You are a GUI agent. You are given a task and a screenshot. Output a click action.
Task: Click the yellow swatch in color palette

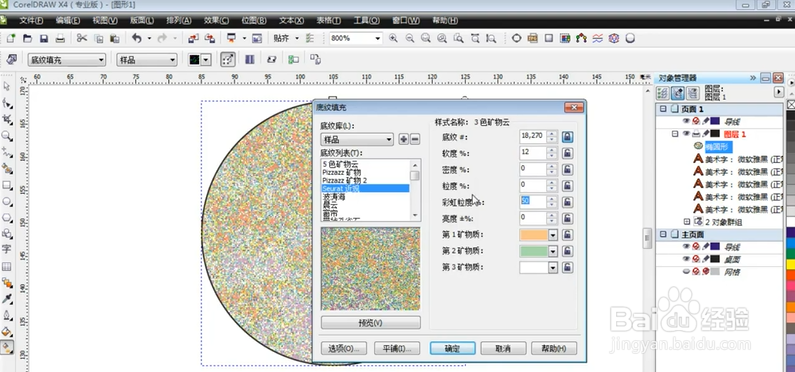[790, 264]
